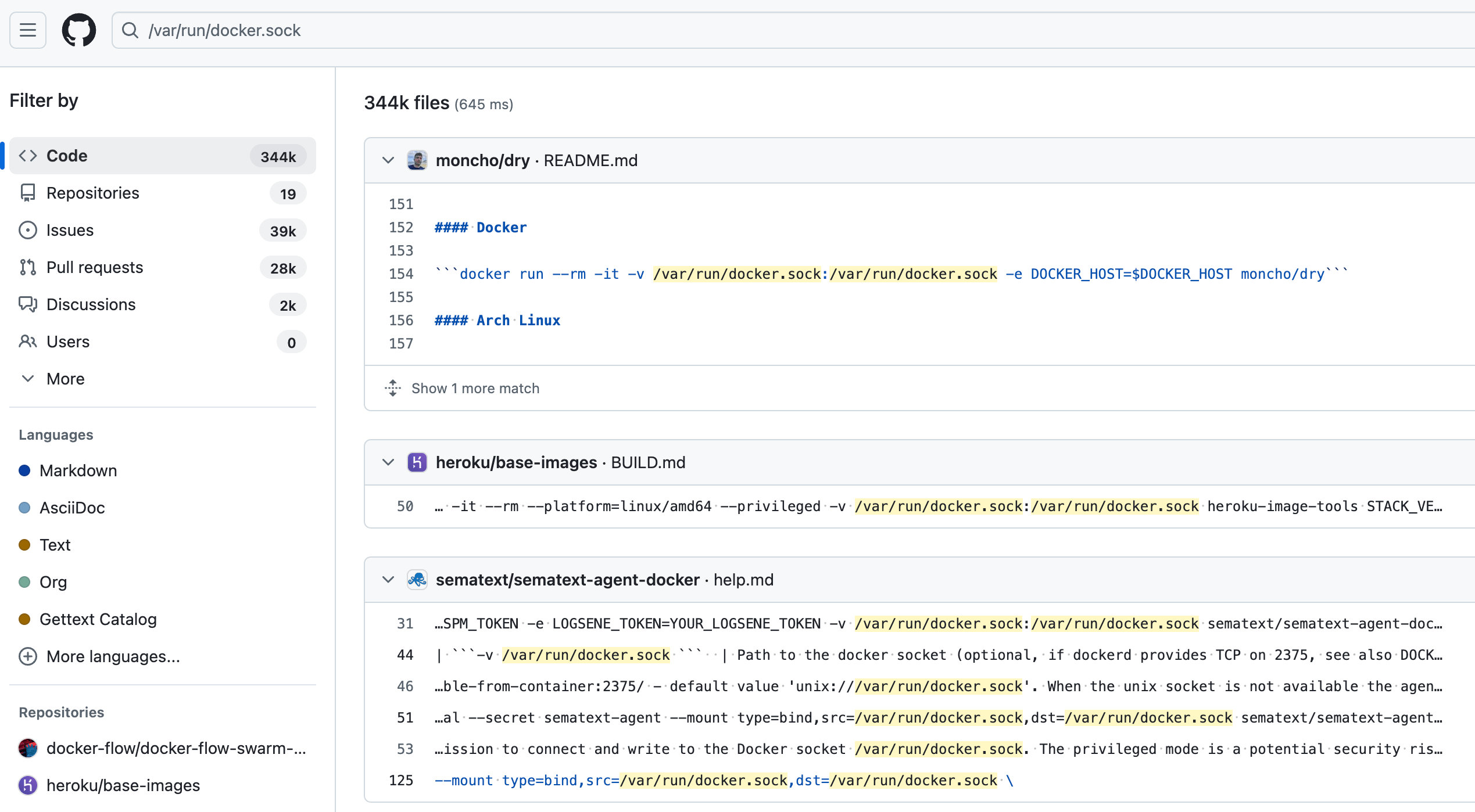The height and width of the screenshot is (812, 1475).
Task: Open BUILD.md file link
Action: pyautogui.click(x=648, y=462)
